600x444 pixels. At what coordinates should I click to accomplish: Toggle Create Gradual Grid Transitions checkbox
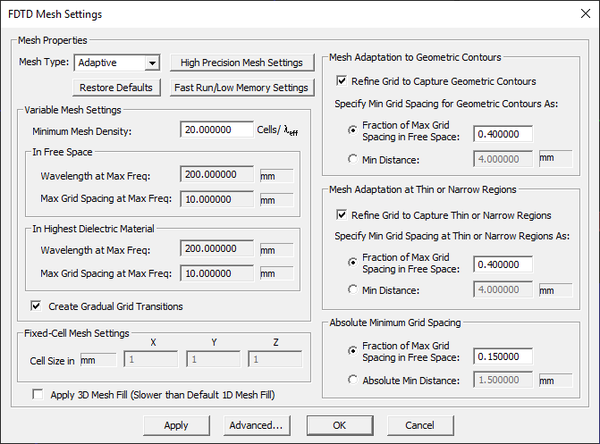coord(38,306)
